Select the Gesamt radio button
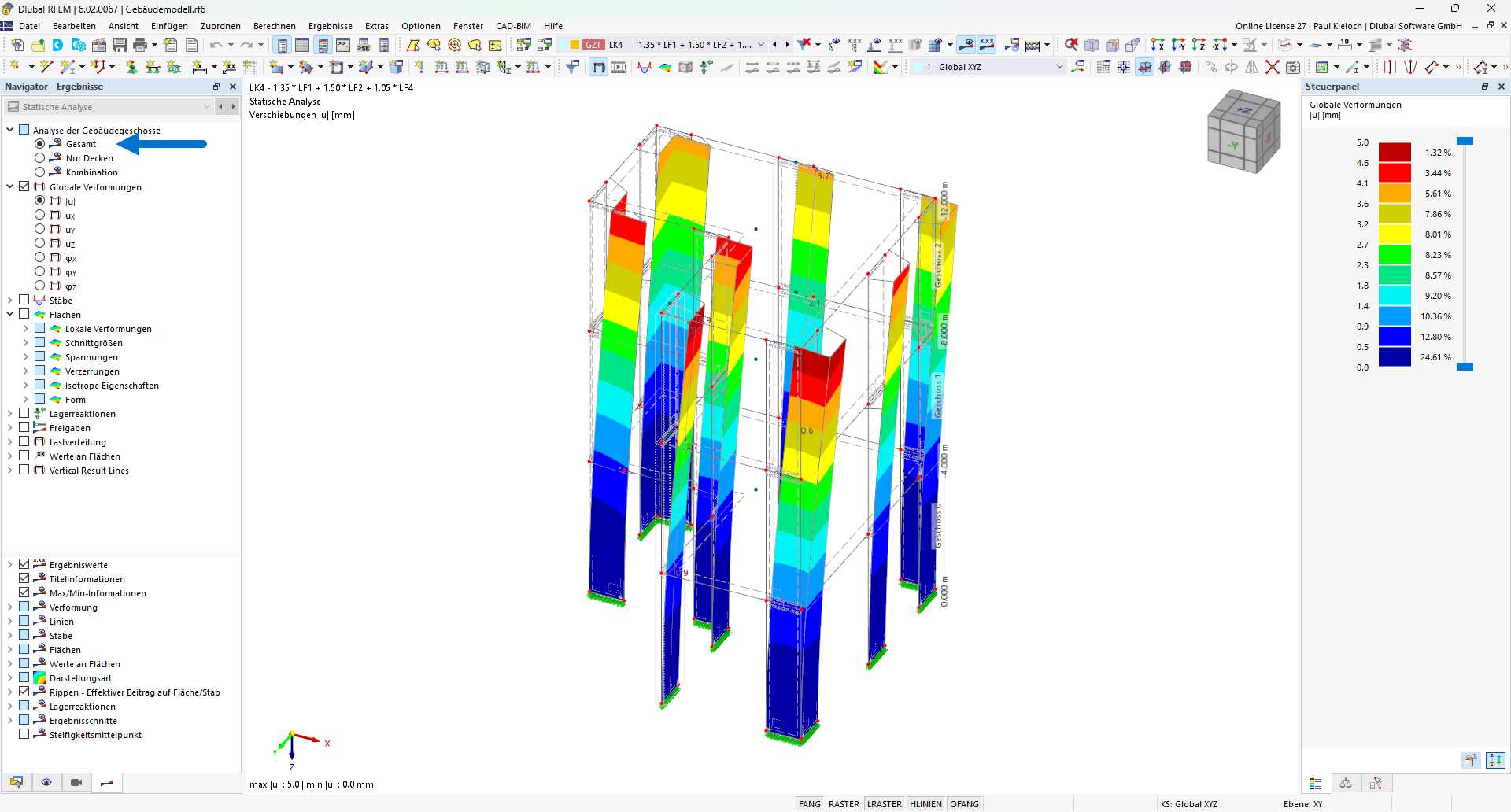The image size is (1511, 812). (39, 144)
